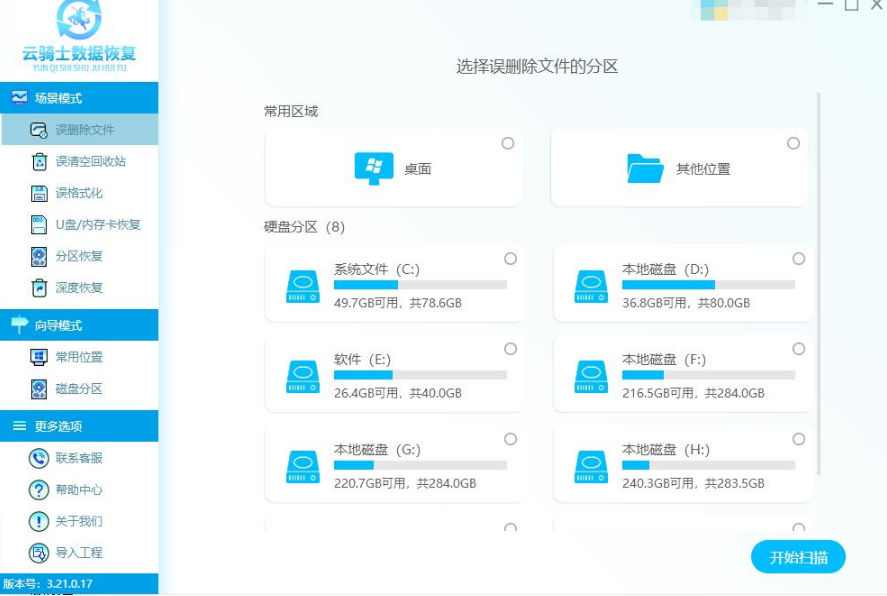Select the 系统文件 (C:) partition radio

pyautogui.click(x=511, y=258)
